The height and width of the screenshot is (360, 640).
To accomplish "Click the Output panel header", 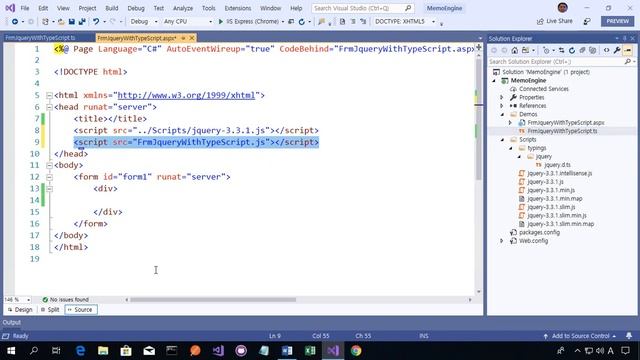I will [12, 322].
